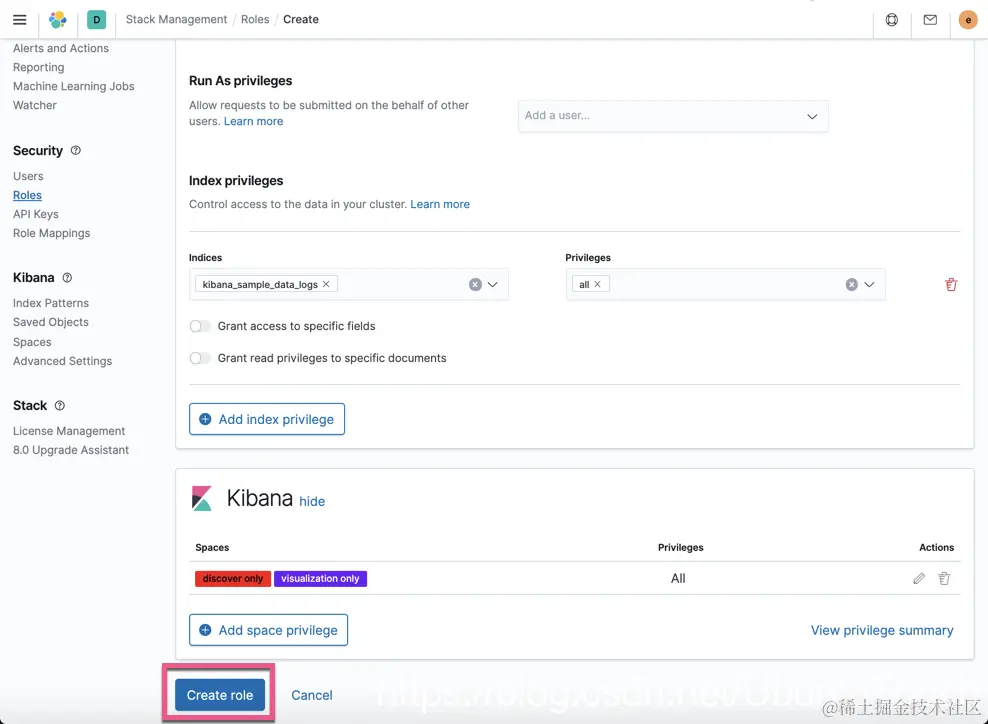Screen dimensions: 988x724
Task: Clear all selected index privileges
Action: click(x=851, y=285)
